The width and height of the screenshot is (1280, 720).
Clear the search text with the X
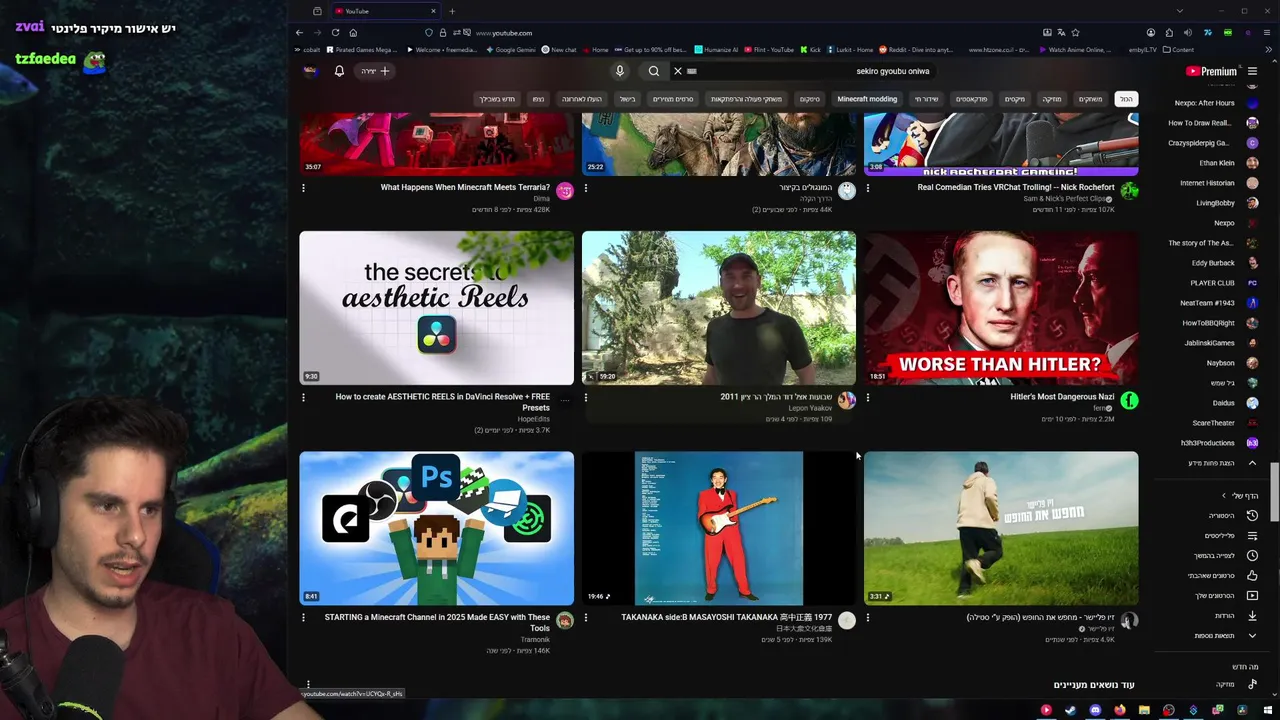click(677, 71)
